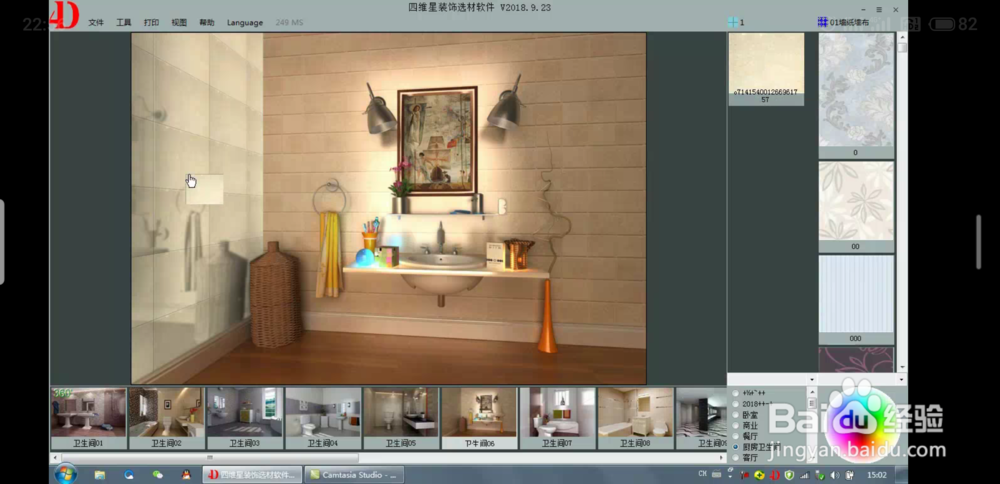Open scene thumbnail 卫生间03
The width and height of the screenshot is (1000, 484).
[x=245, y=418]
